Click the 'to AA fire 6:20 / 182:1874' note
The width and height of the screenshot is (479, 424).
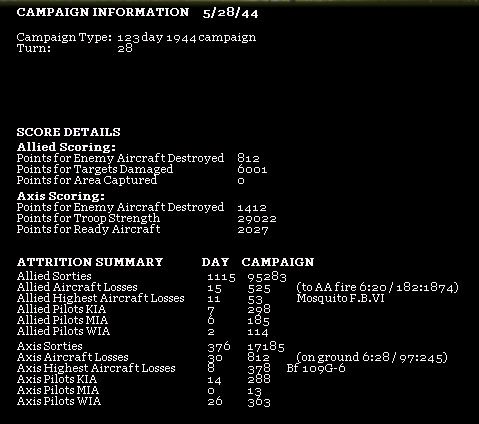377,287
